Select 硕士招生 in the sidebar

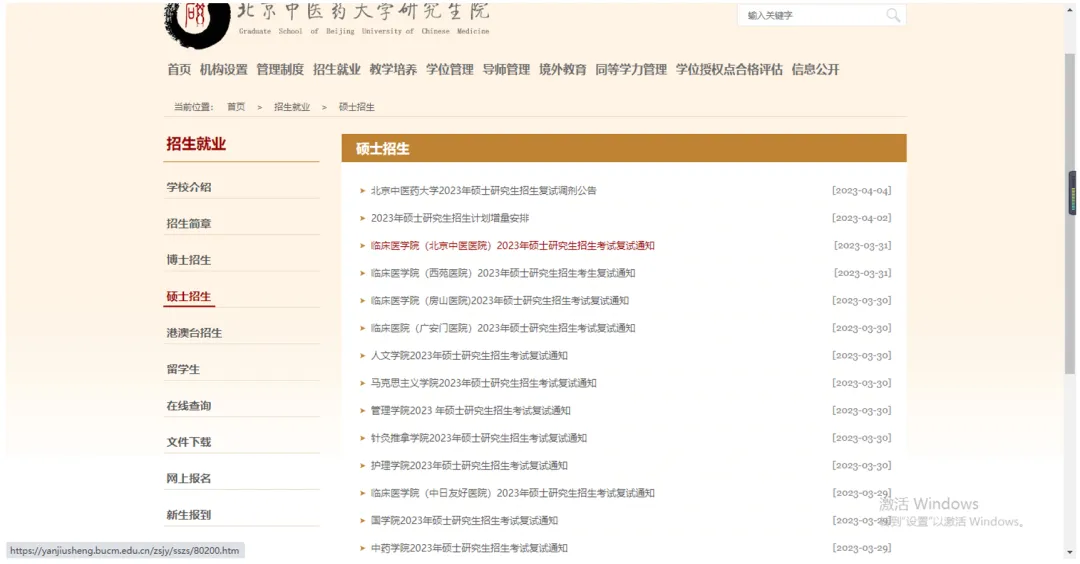point(189,297)
